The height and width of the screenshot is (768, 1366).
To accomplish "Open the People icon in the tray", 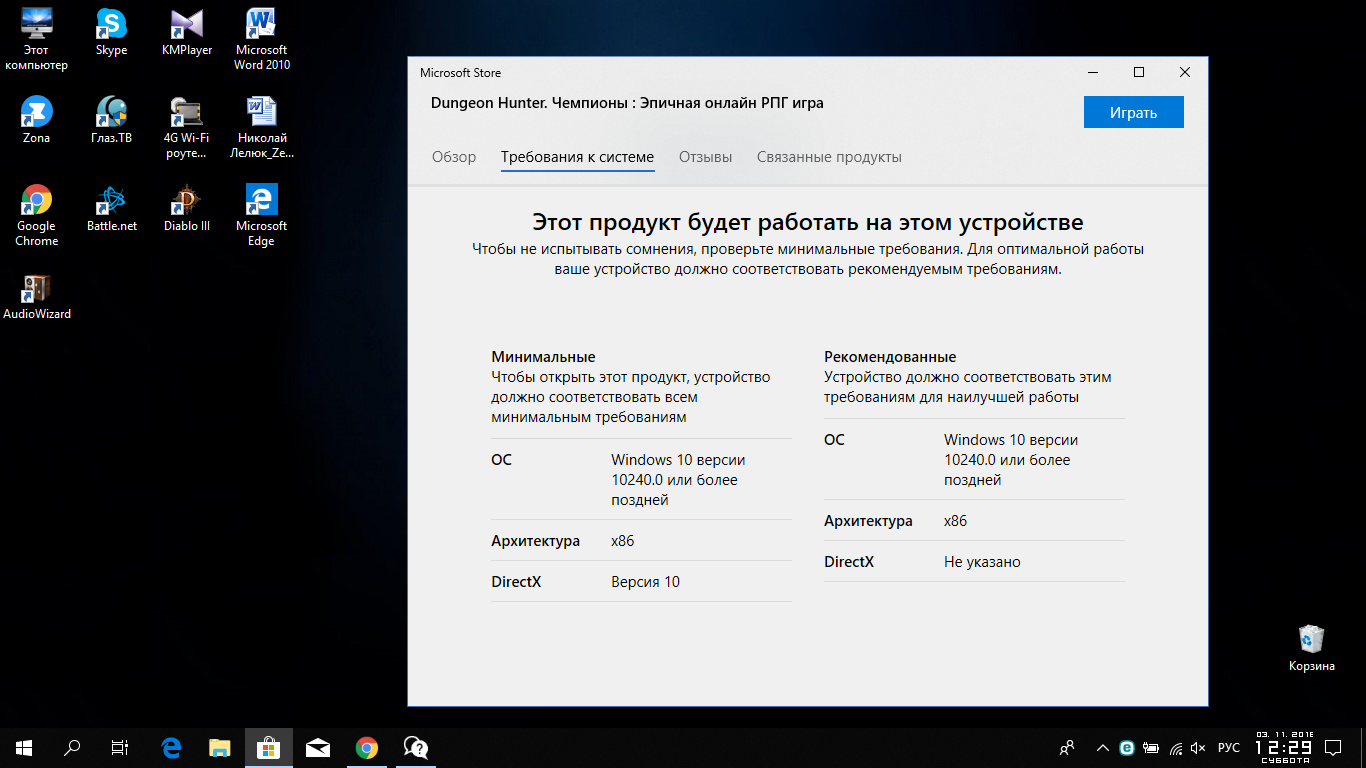I will click(x=1068, y=747).
